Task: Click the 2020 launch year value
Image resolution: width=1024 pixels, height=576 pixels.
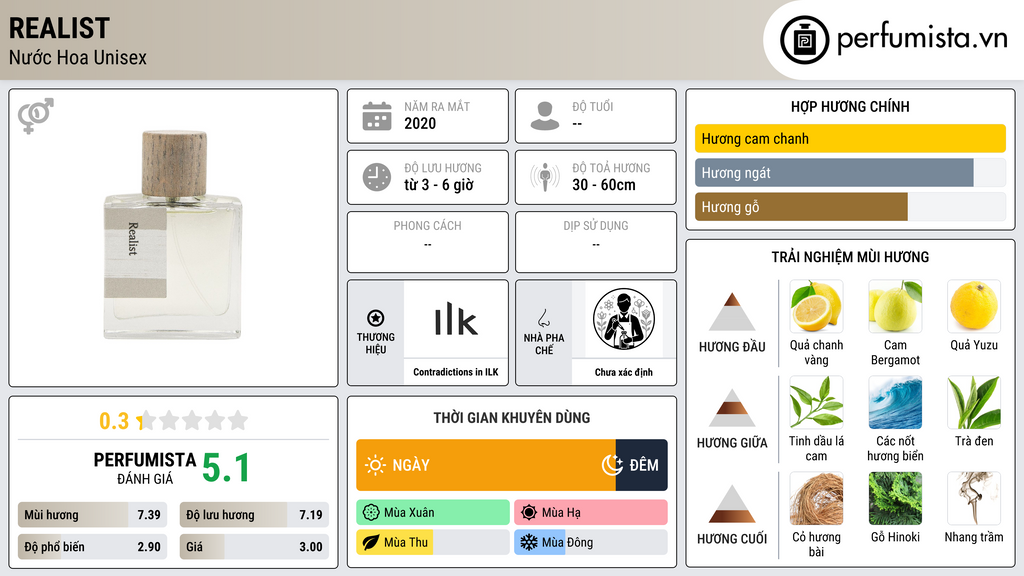Action: [420, 123]
